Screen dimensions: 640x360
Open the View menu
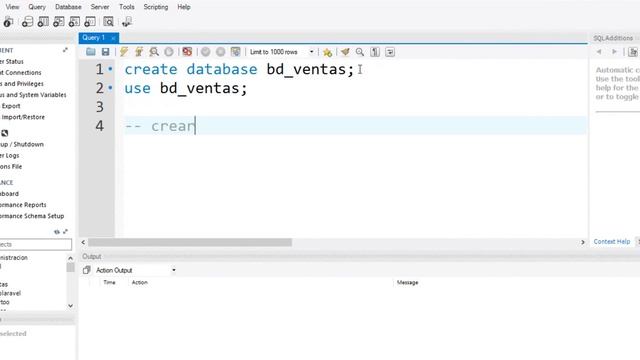tap(12, 7)
